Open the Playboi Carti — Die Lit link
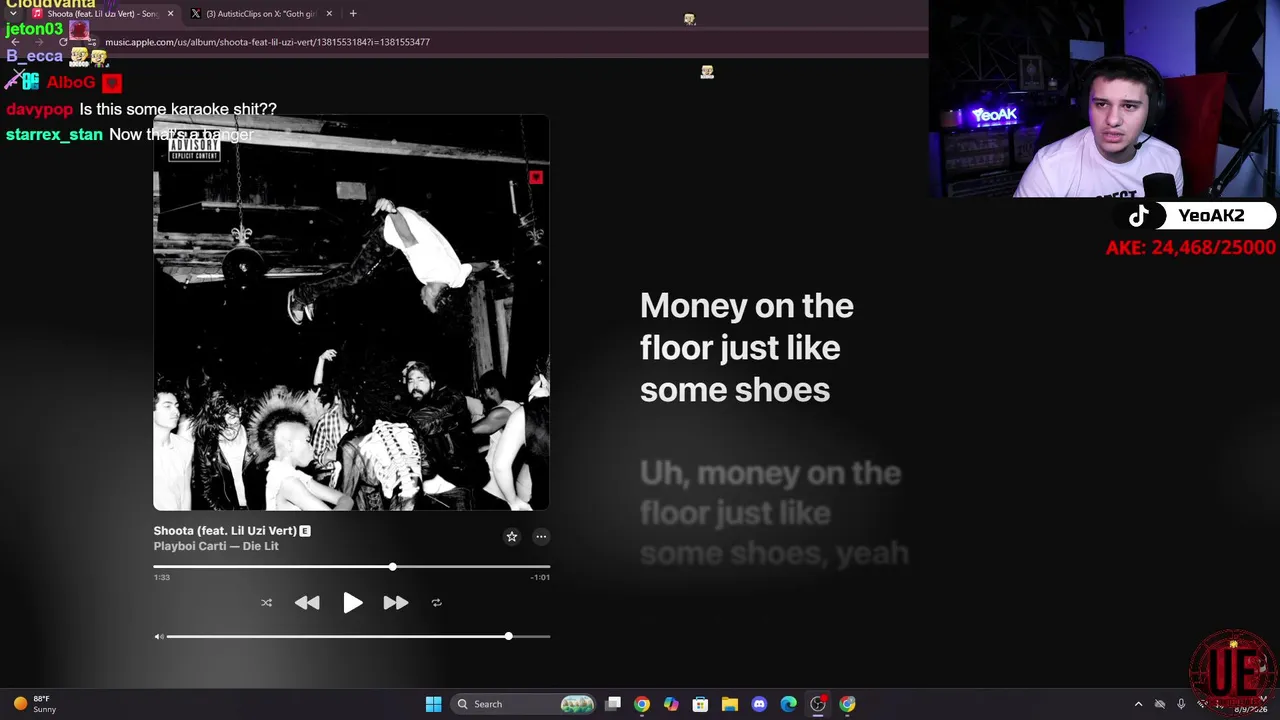 coord(216,546)
